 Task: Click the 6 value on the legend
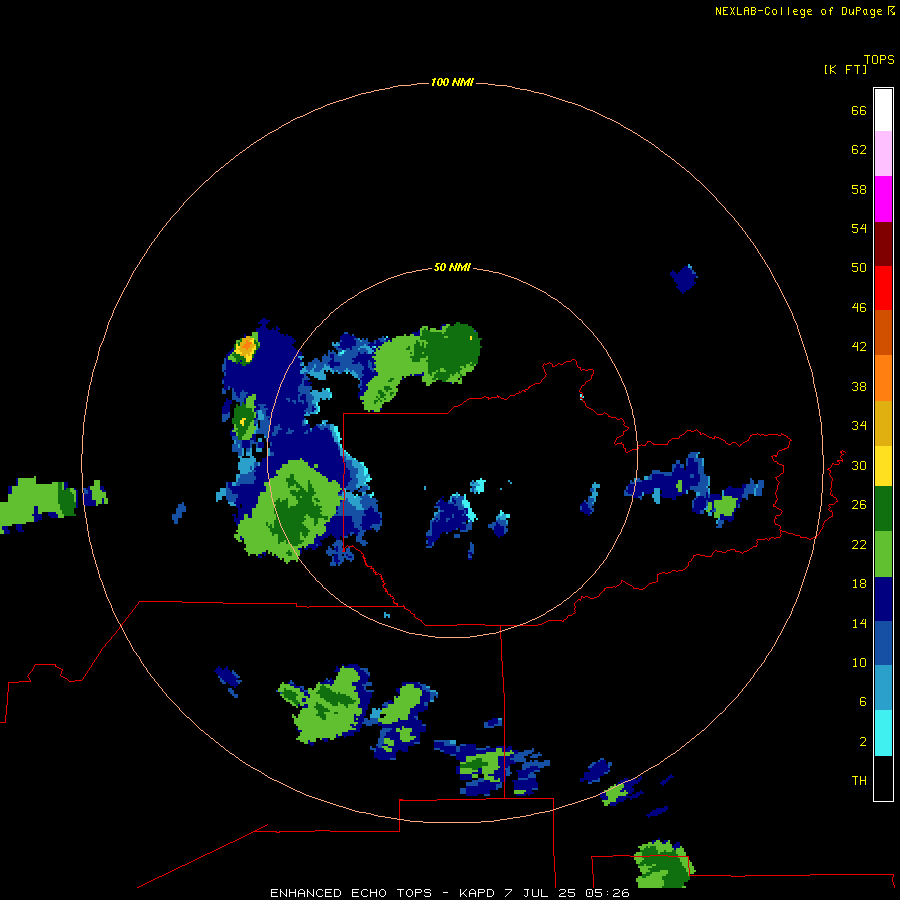pos(863,701)
